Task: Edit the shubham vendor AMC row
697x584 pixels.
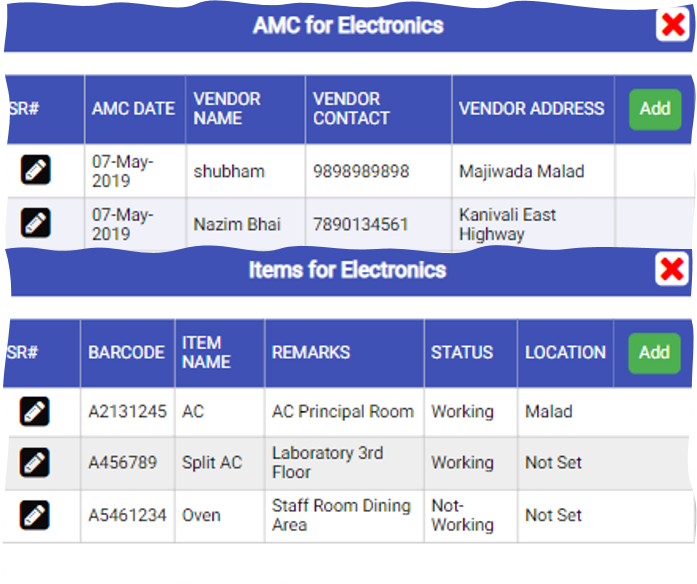Action: pos(36,169)
